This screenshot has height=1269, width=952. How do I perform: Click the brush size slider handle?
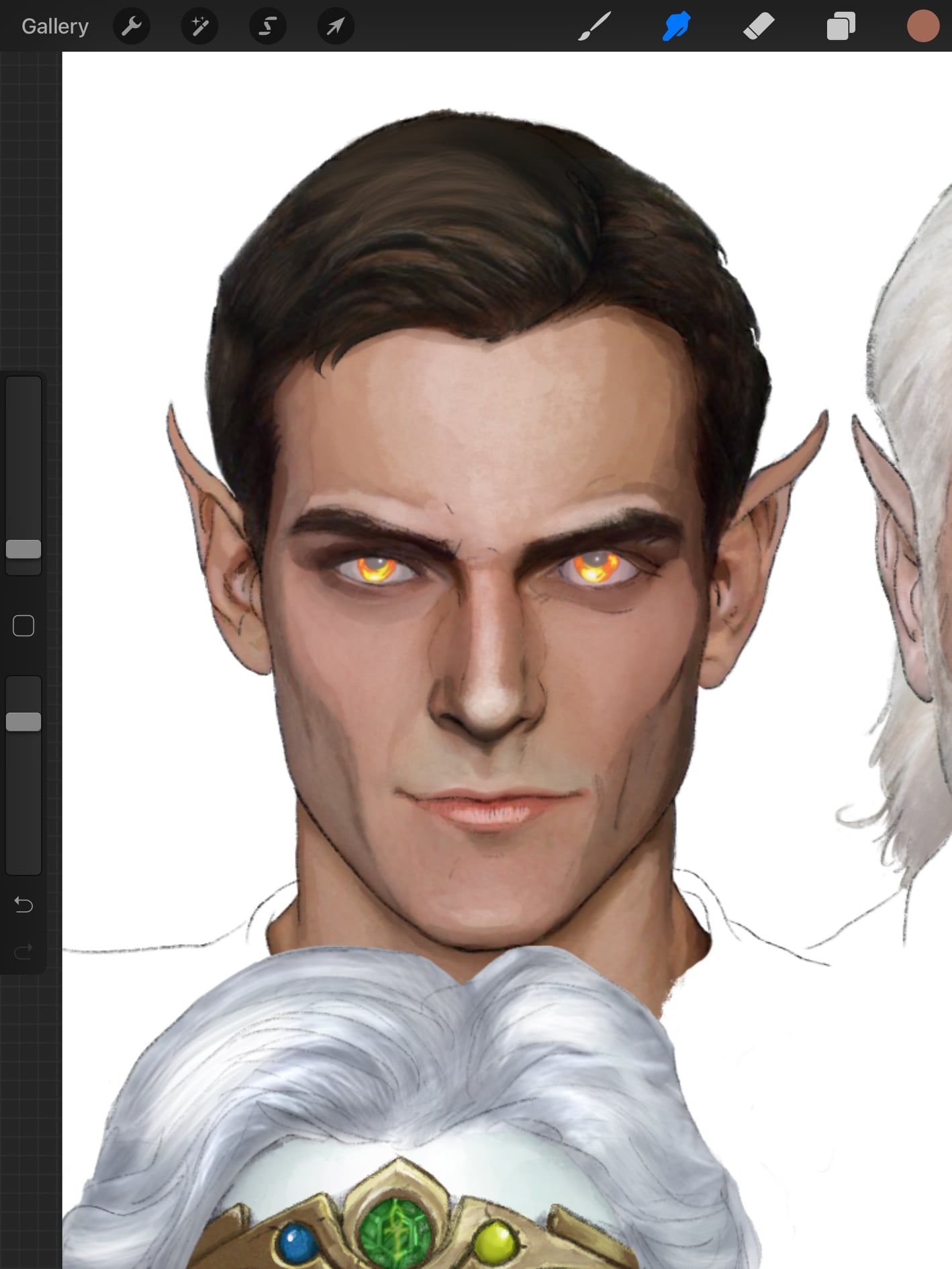[x=23, y=549]
